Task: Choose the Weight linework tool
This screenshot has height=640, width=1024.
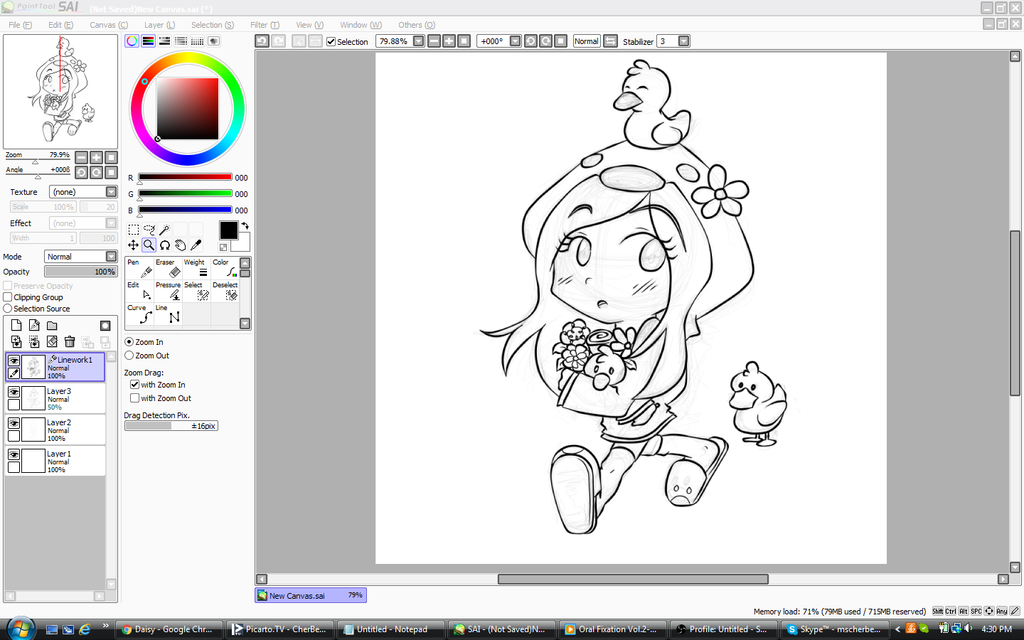Action: 196,268
